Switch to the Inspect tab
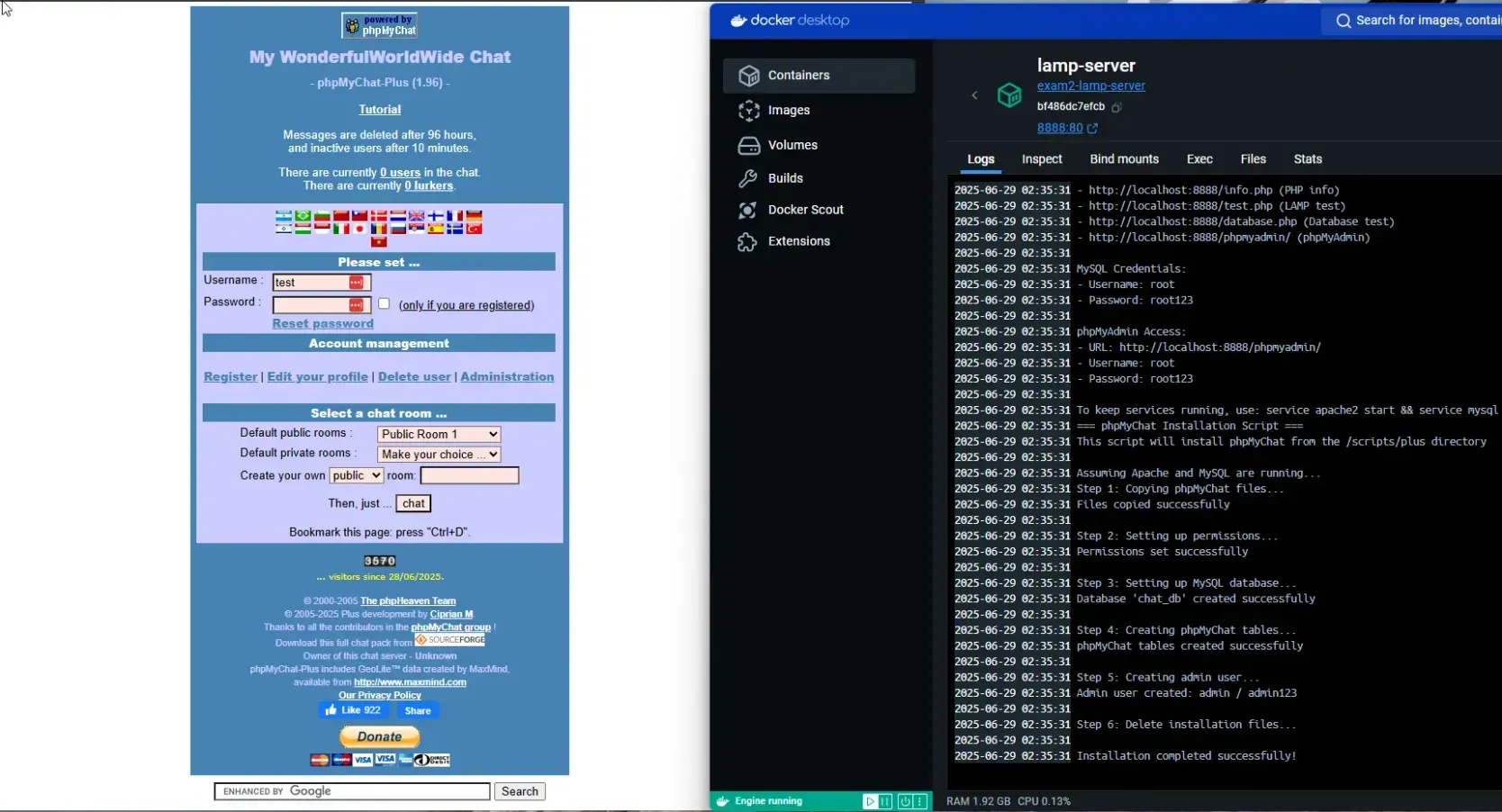Image resolution: width=1502 pixels, height=812 pixels. tap(1042, 158)
